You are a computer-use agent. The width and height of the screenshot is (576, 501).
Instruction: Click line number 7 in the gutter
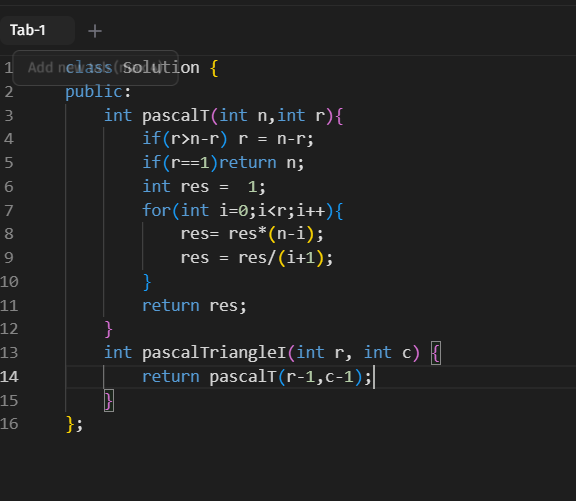(9, 211)
